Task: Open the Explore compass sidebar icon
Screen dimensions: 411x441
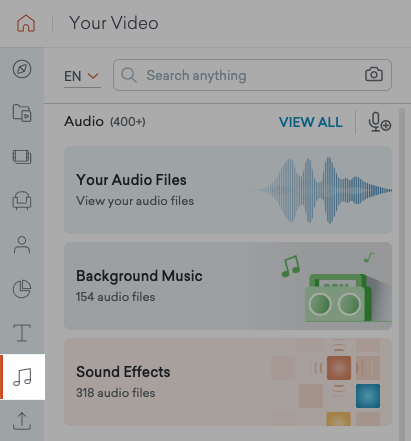Action: (22, 69)
